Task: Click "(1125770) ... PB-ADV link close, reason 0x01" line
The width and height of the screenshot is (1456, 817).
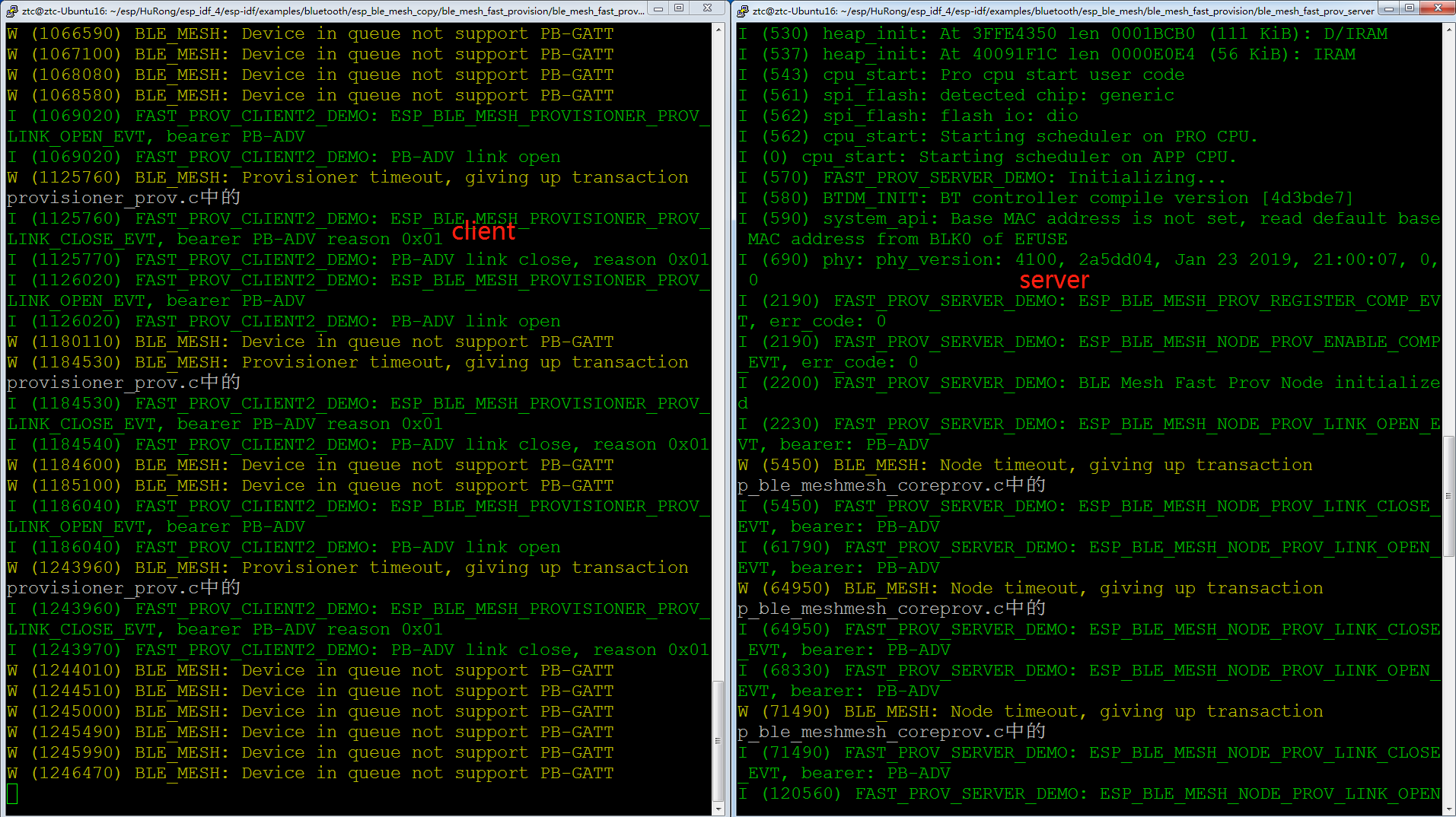Action: 358,260
